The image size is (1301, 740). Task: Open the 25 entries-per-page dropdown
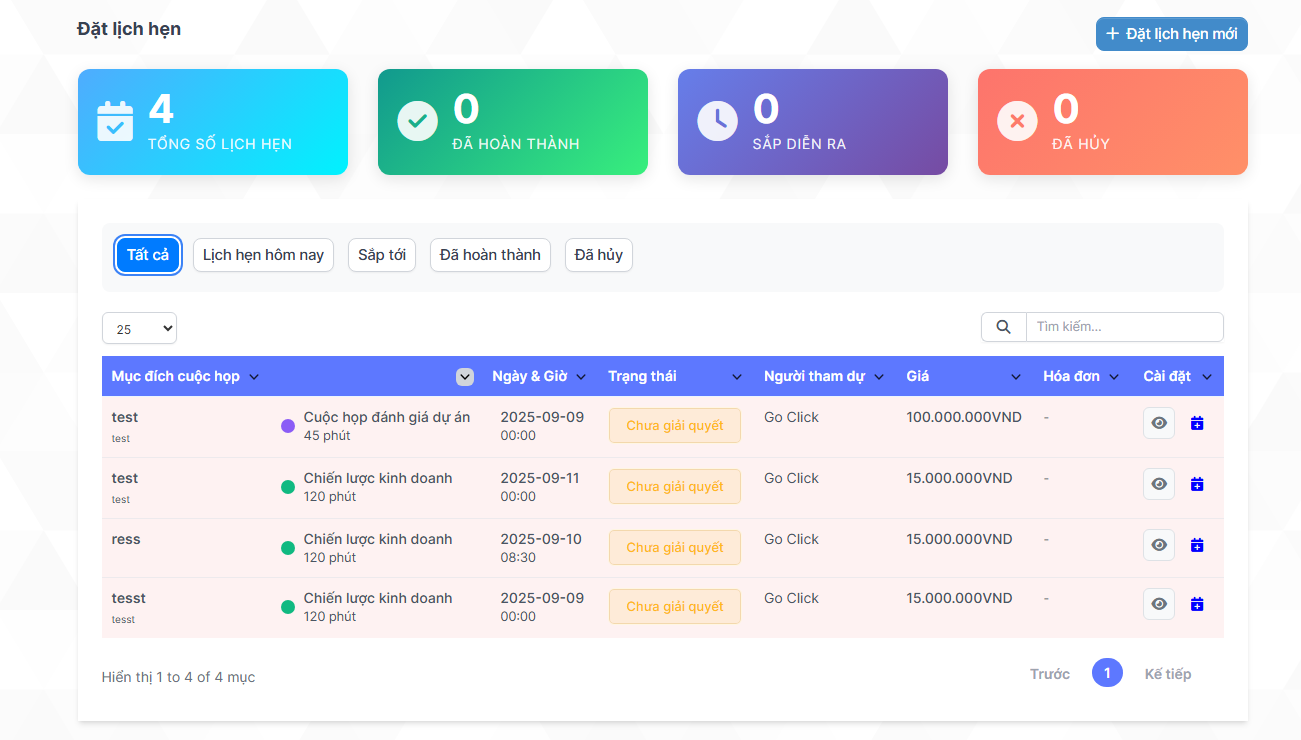point(139,329)
